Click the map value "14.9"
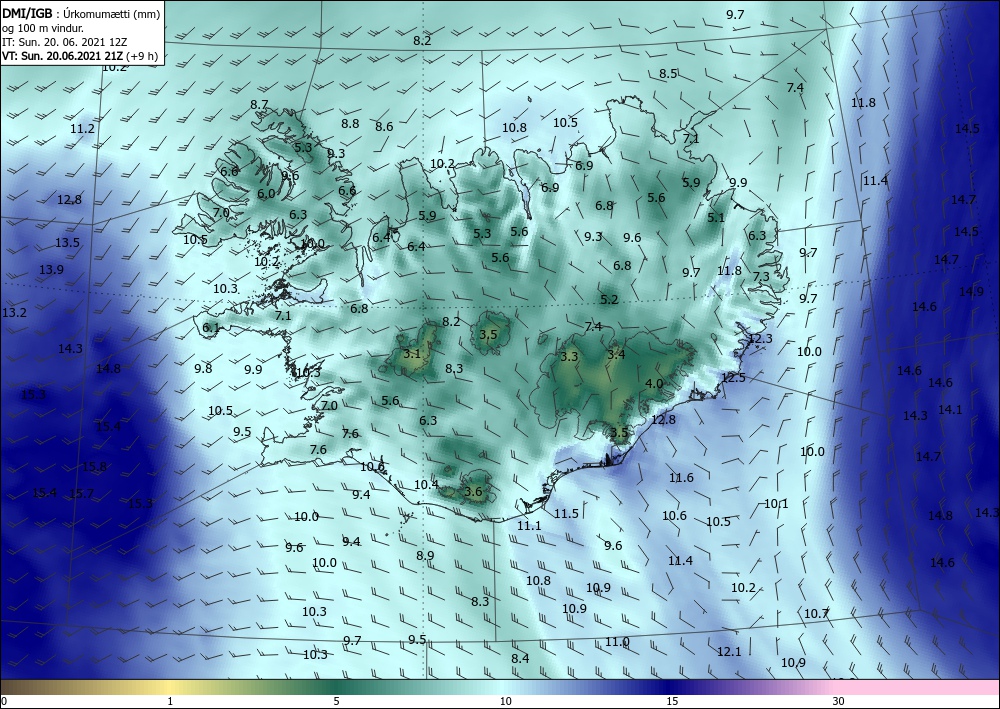Image resolution: width=1000 pixels, height=709 pixels. pos(971,291)
